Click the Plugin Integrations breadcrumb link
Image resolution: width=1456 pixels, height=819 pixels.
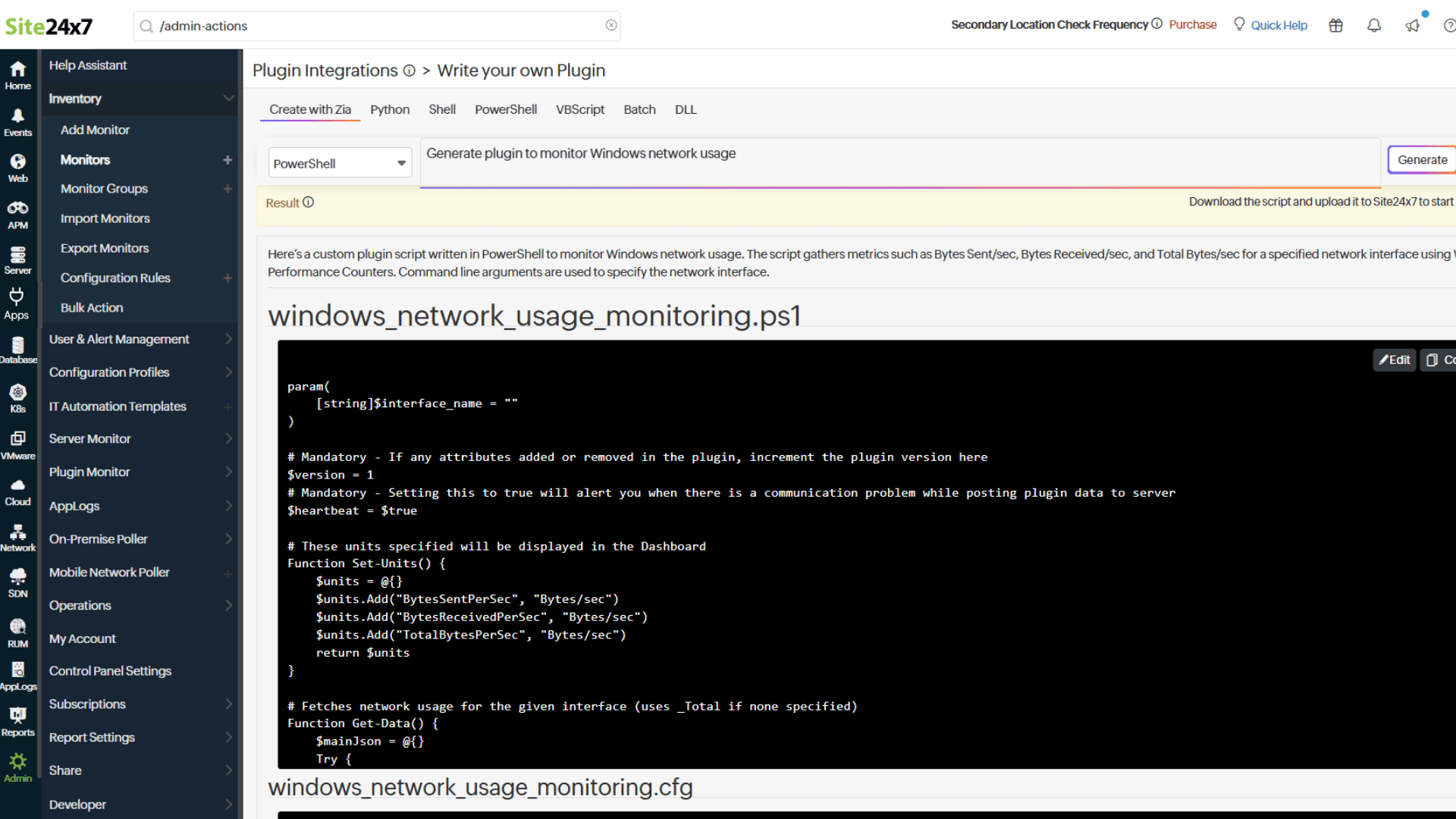coord(325,71)
